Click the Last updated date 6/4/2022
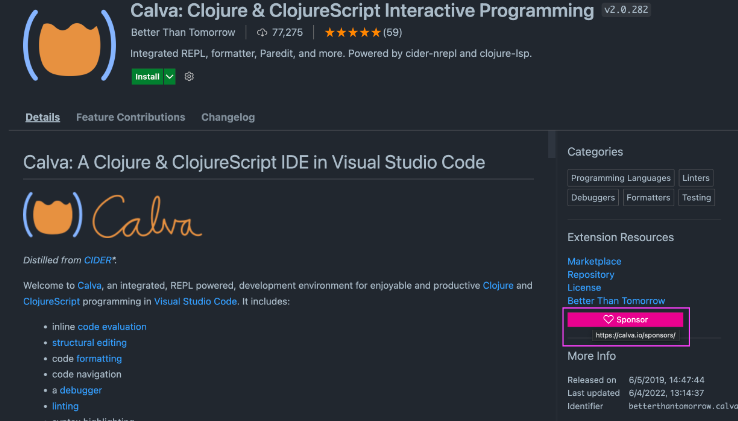738x421 pixels. [x=666, y=393]
